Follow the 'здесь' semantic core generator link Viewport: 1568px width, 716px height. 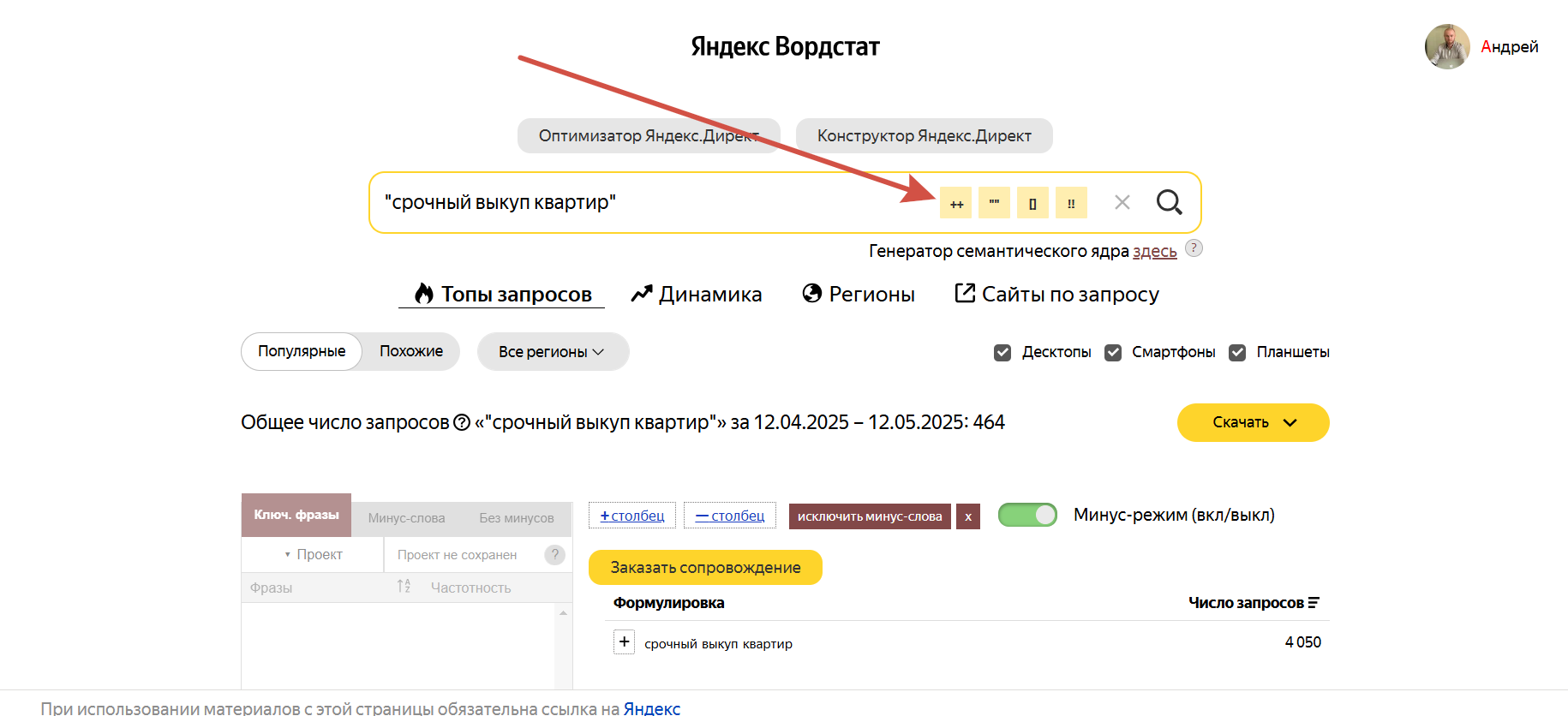(1154, 252)
